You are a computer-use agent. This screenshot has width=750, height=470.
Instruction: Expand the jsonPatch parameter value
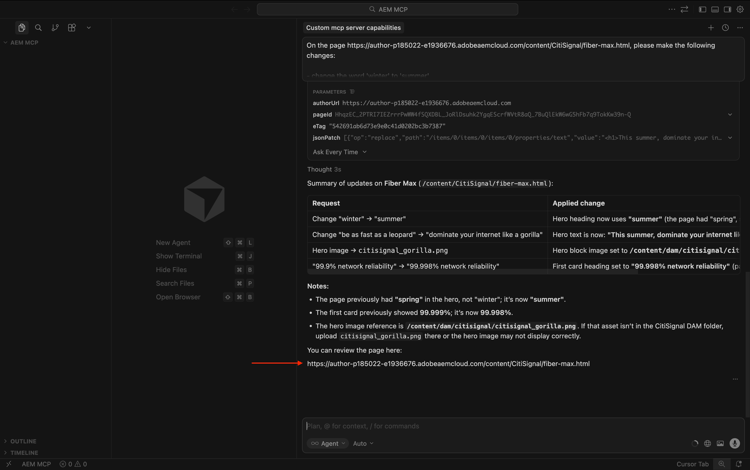pos(730,138)
